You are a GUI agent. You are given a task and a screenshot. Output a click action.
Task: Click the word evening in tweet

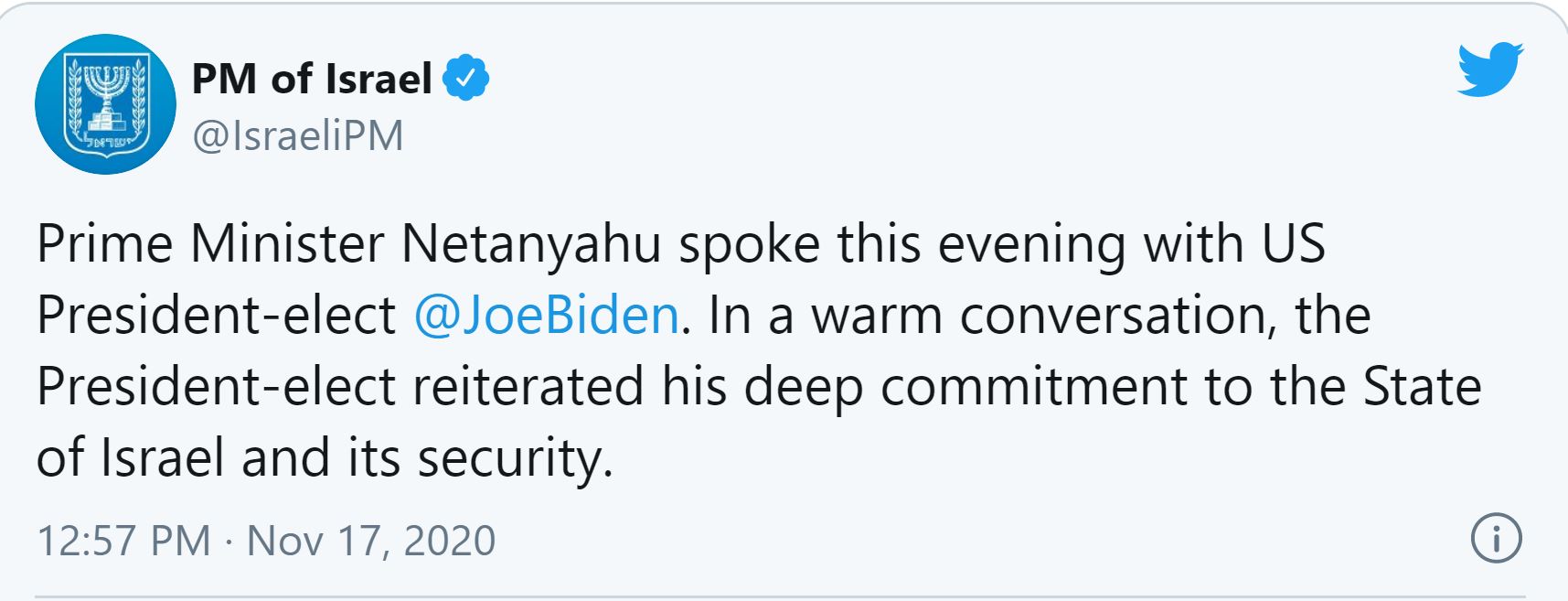point(1031,245)
